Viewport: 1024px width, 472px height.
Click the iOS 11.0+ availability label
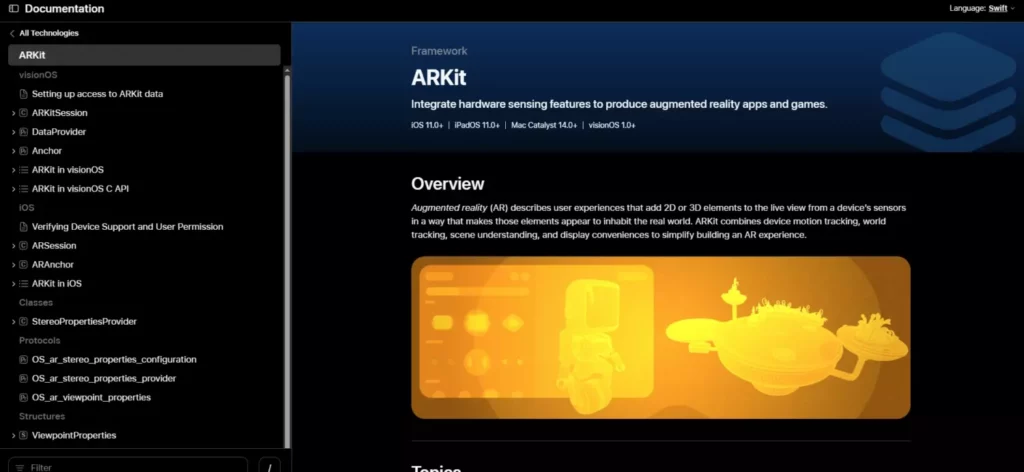coord(427,125)
